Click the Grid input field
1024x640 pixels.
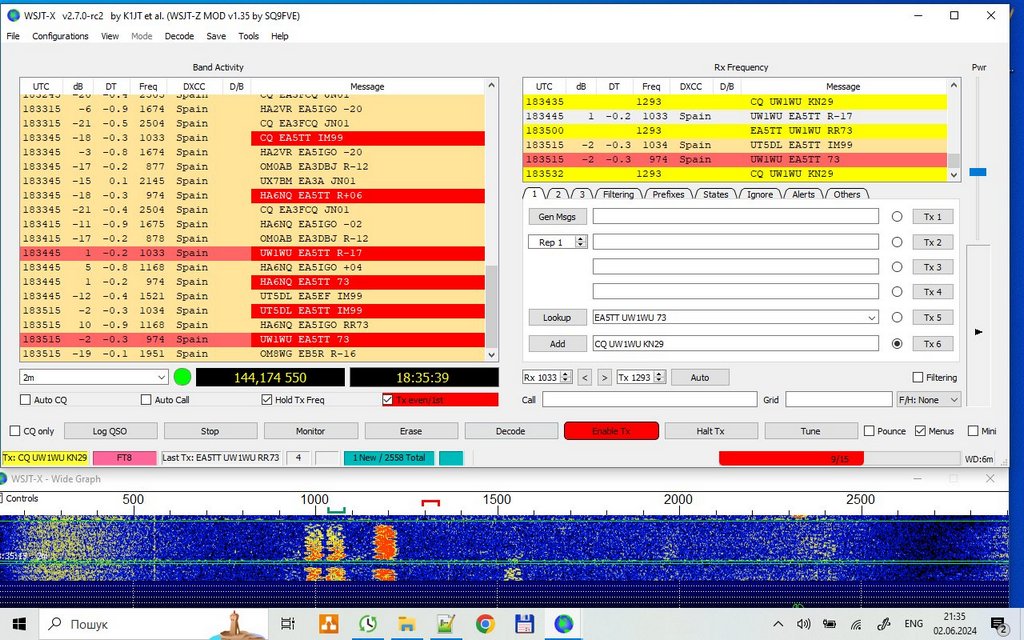[x=839, y=400]
